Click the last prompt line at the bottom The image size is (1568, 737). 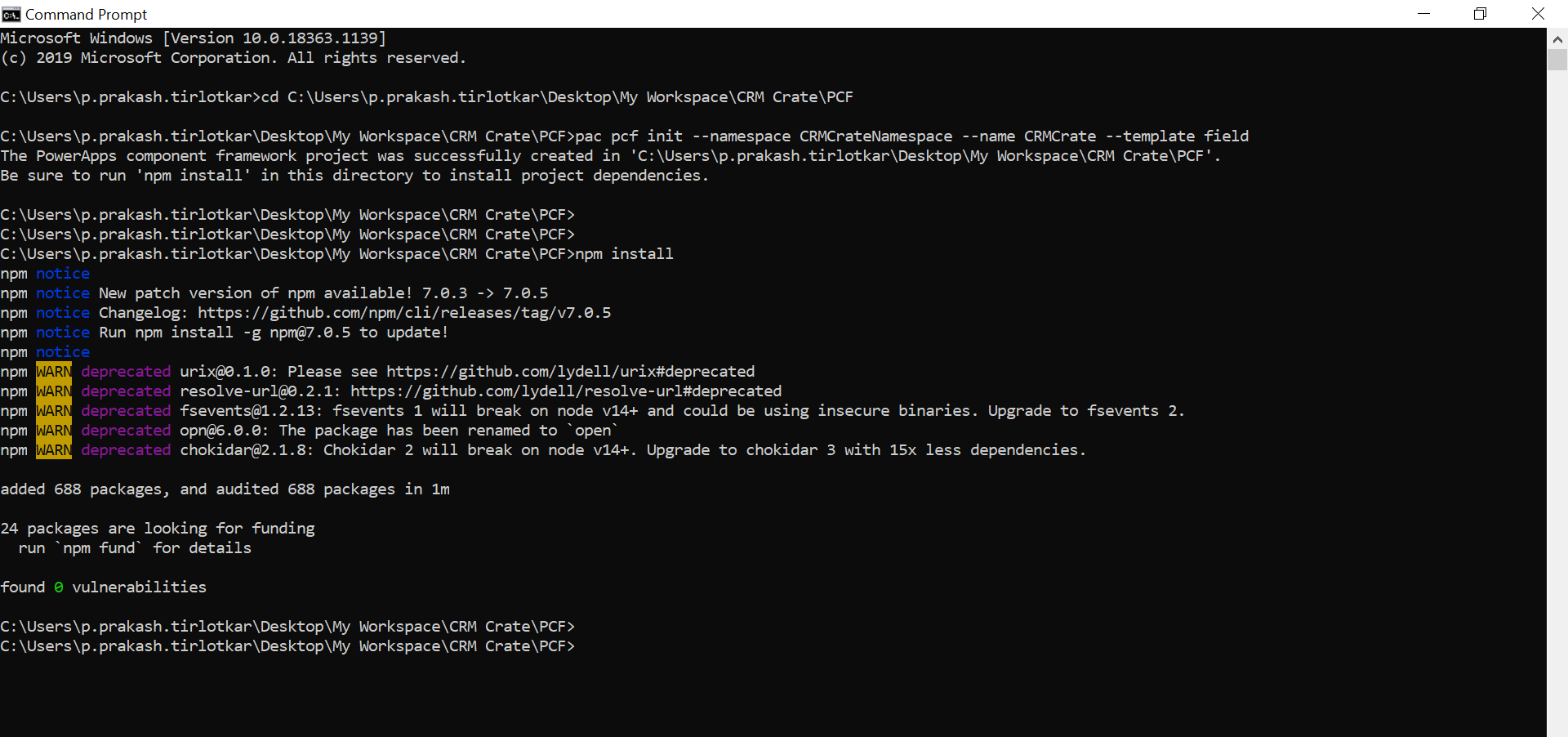tap(287, 646)
